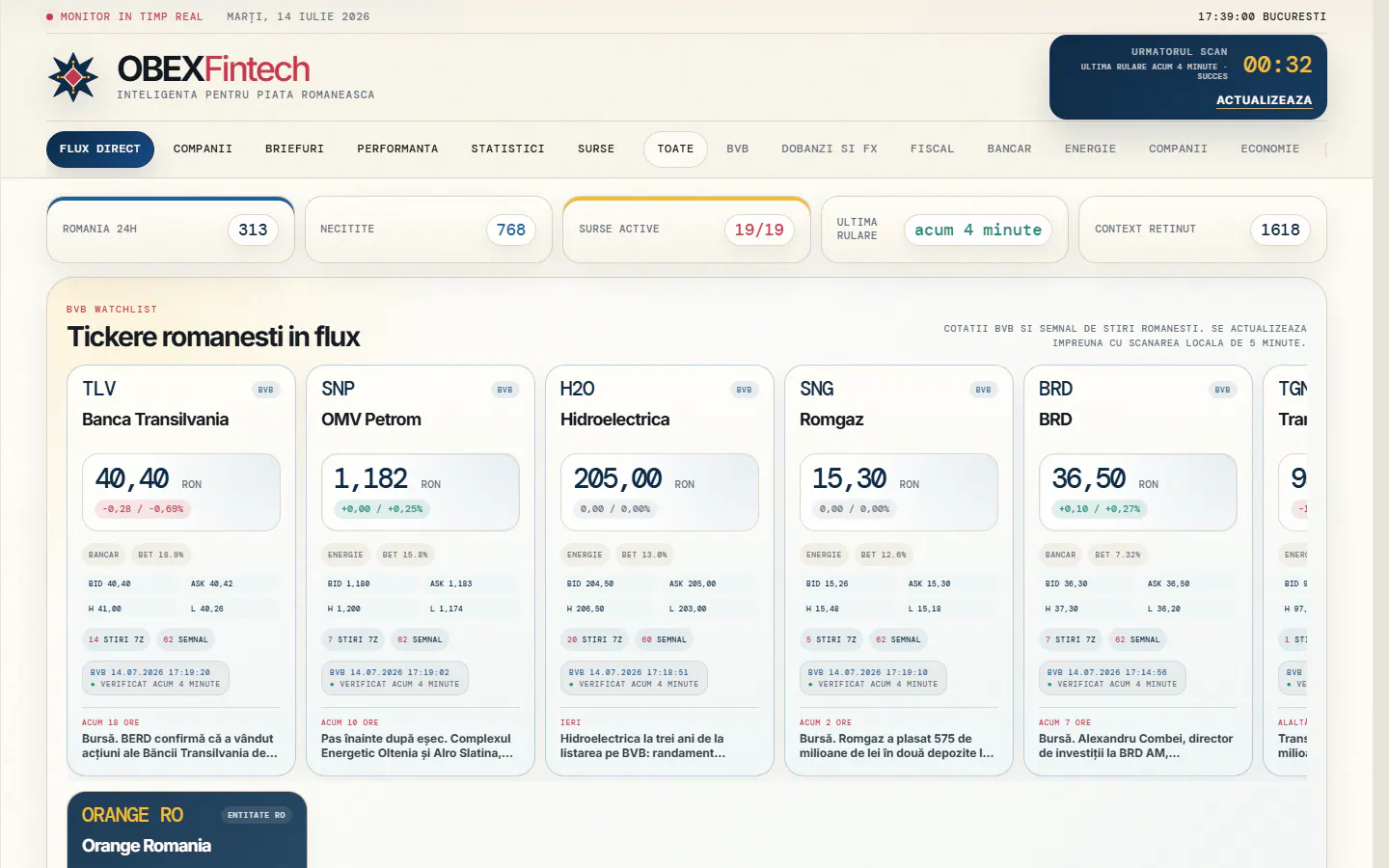The width and height of the screenshot is (1389, 868).
Task: Click the SNP price 1,182 RON
Action: pyautogui.click(x=387, y=479)
